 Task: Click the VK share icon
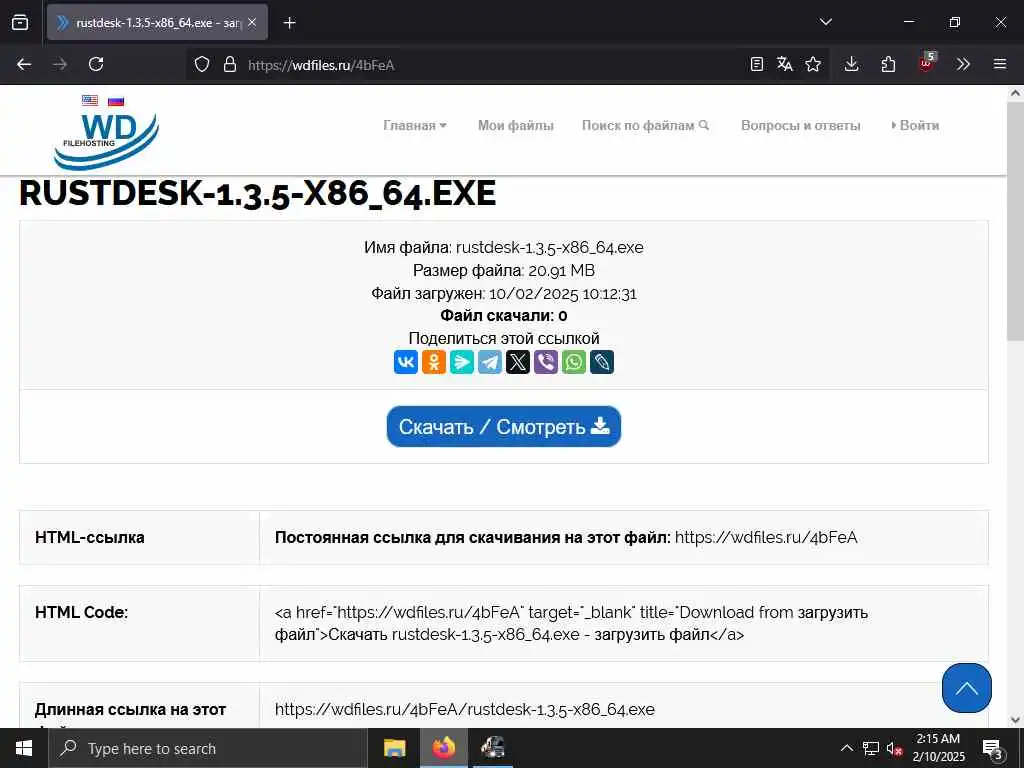[x=406, y=362]
